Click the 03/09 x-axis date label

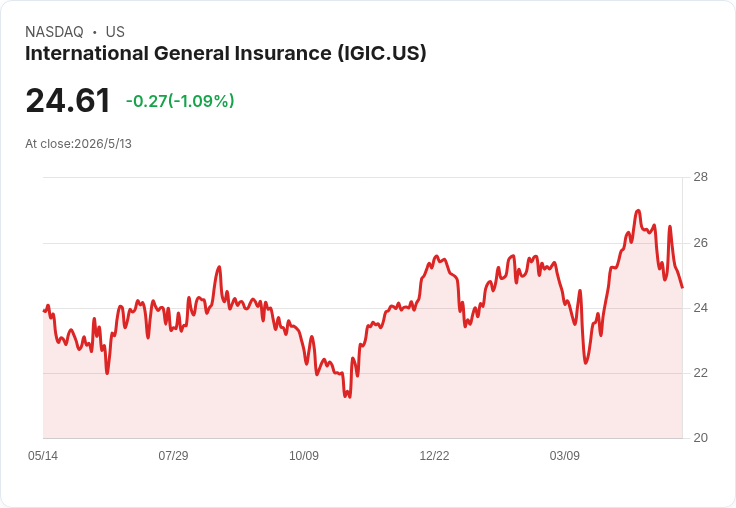pyautogui.click(x=565, y=455)
